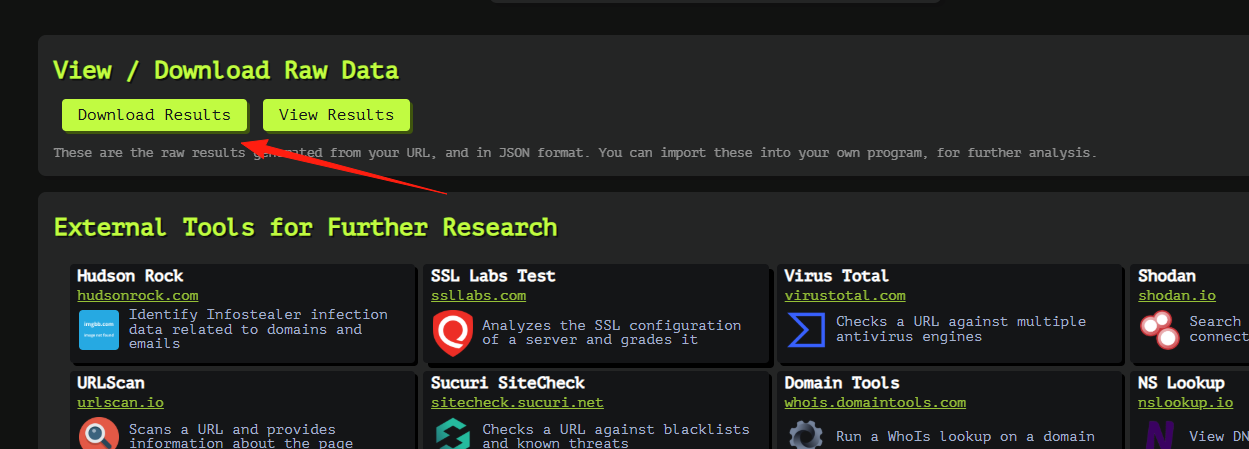Click the Hudson Rock logo icon
This screenshot has width=1249, height=449.
point(99,330)
